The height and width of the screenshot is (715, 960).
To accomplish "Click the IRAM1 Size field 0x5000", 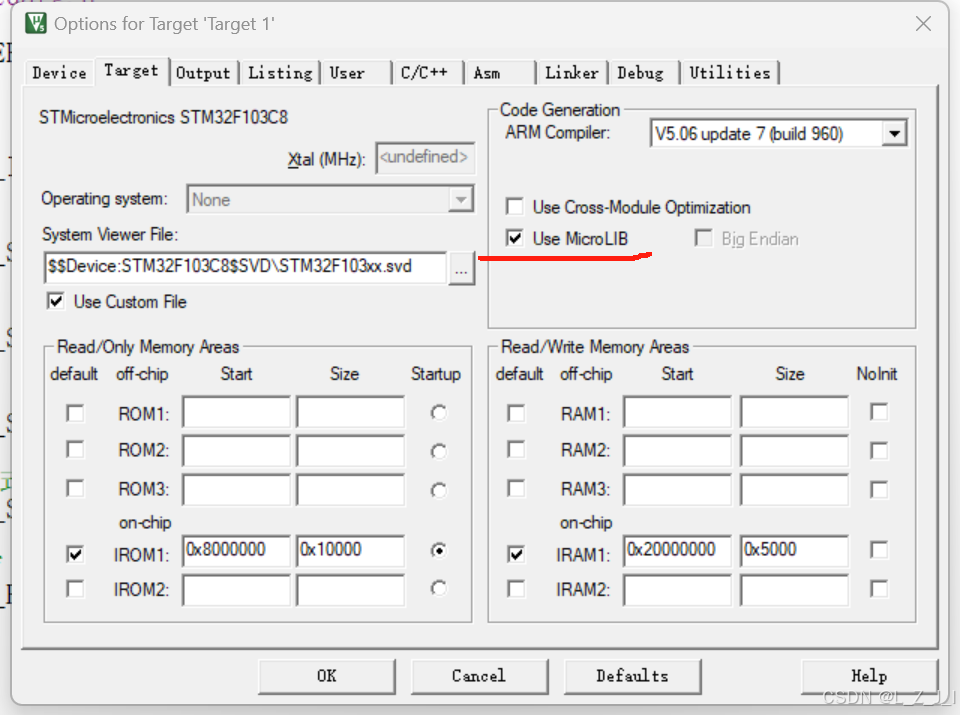I will click(794, 551).
